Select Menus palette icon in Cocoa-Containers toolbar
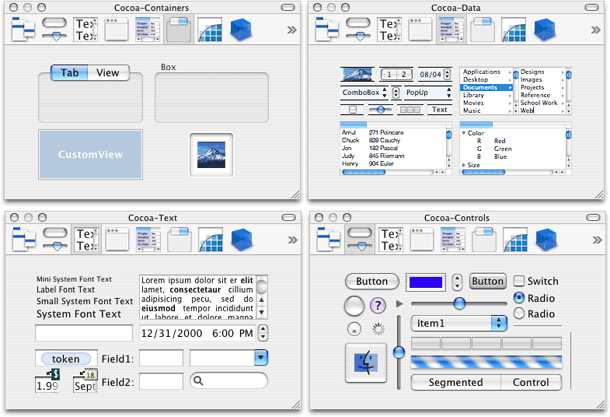610x417 pixels. 23,29
